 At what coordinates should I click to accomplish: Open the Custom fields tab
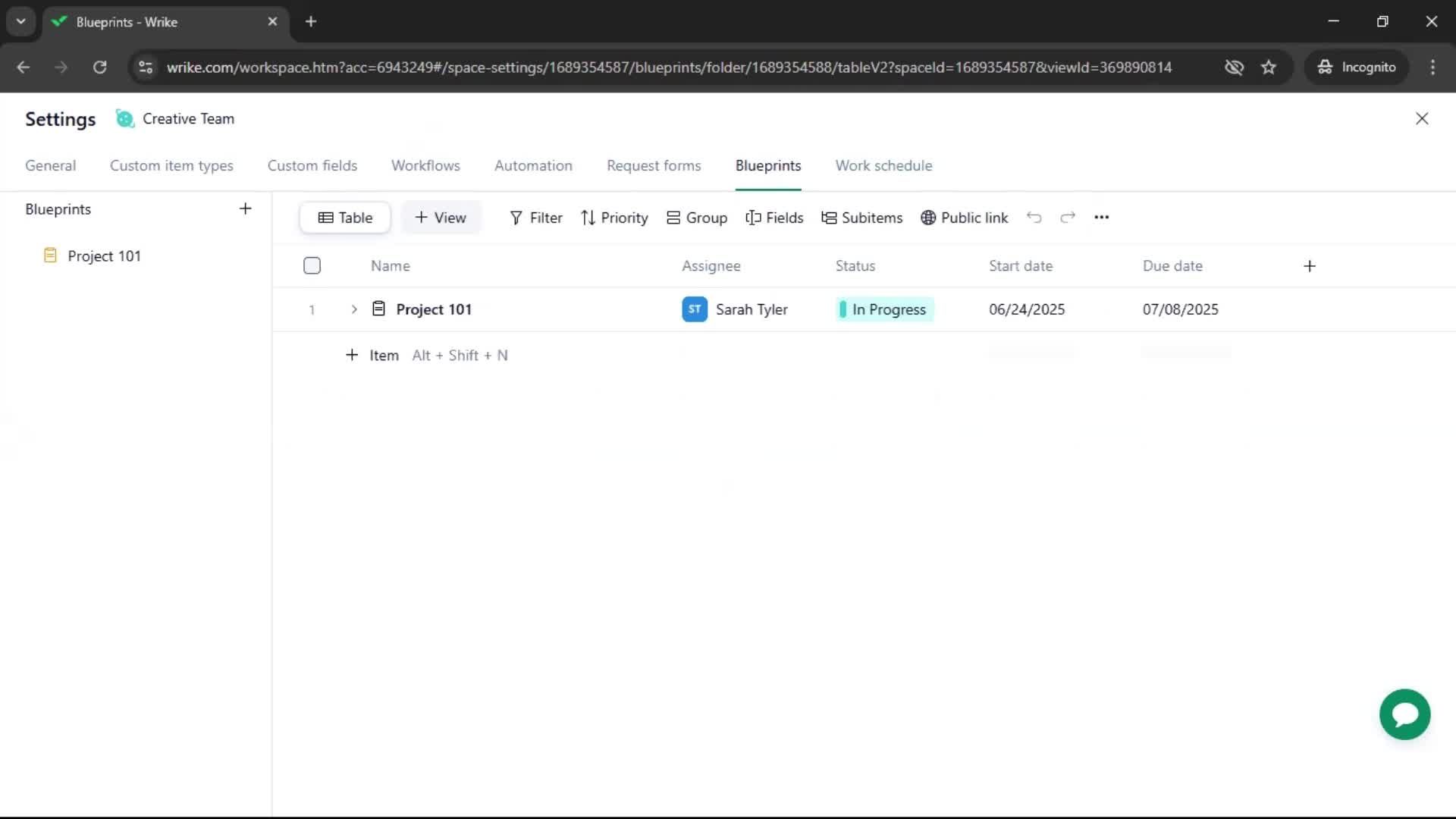click(x=312, y=165)
